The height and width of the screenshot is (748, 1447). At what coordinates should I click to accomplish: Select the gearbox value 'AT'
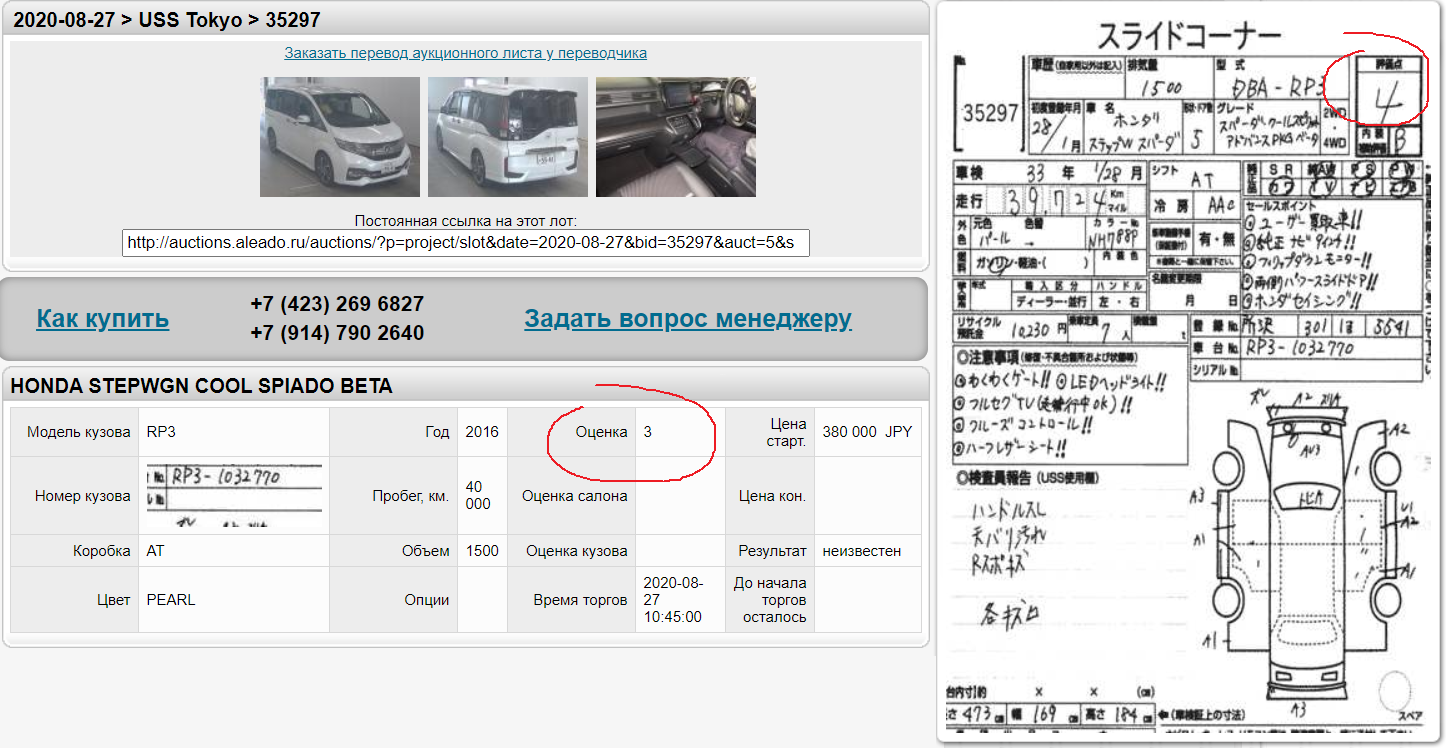pyautogui.click(x=155, y=551)
